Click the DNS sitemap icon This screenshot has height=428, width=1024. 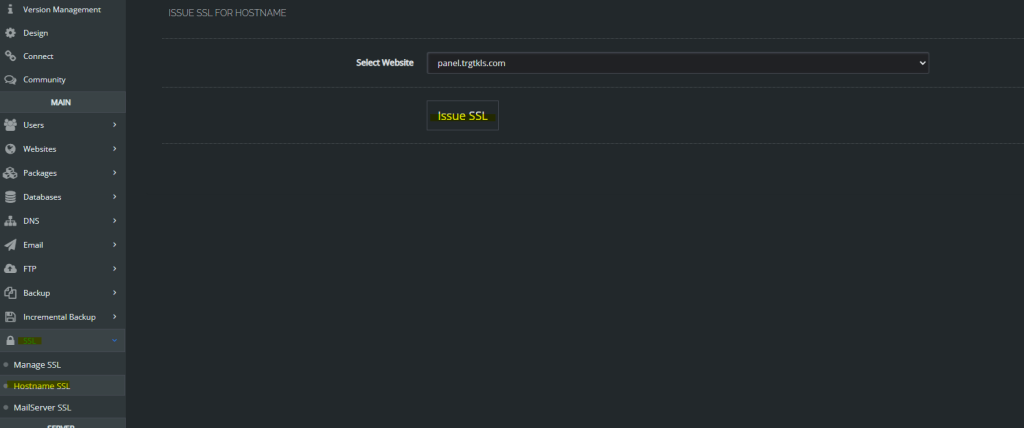pos(10,221)
